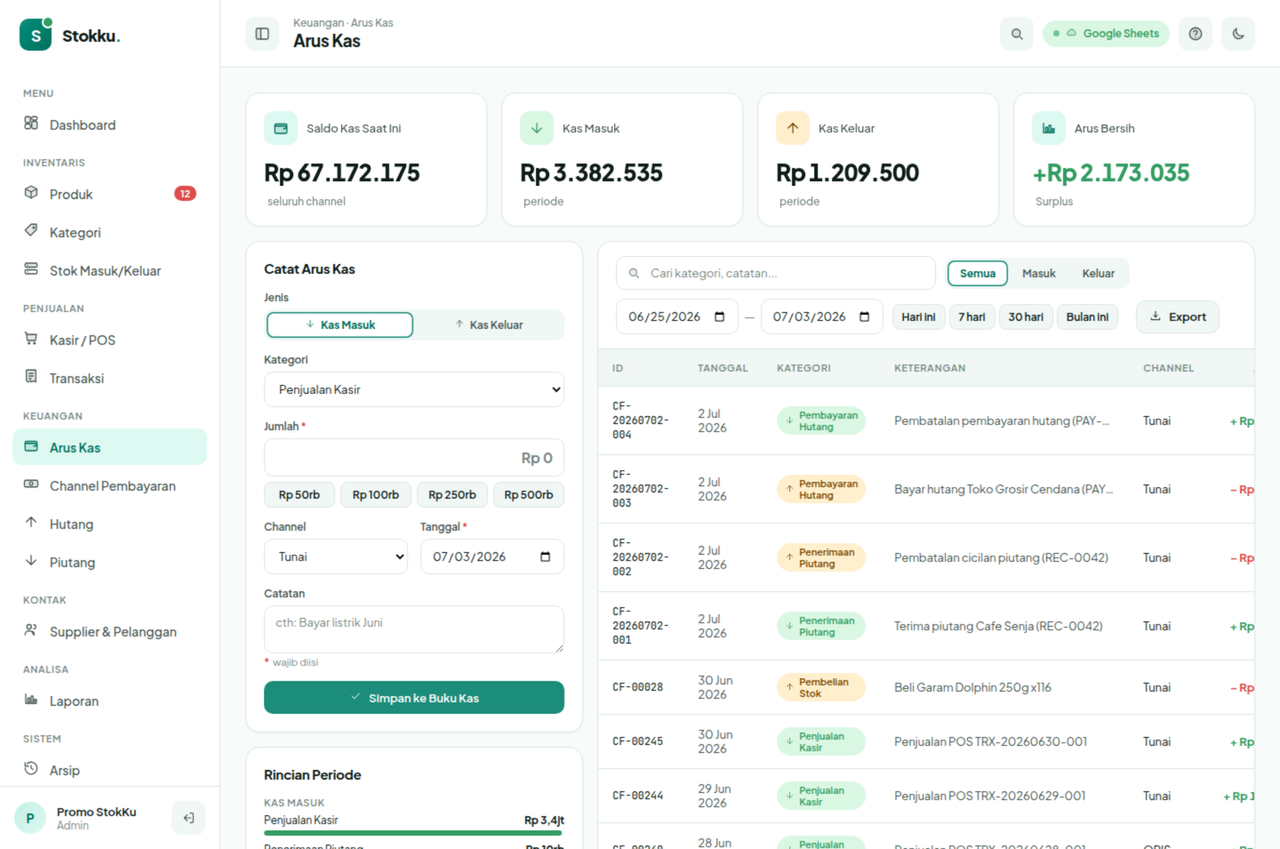This screenshot has width=1280, height=849.
Task: Click the Hutang up-arrow icon
Action: tap(31, 523)
